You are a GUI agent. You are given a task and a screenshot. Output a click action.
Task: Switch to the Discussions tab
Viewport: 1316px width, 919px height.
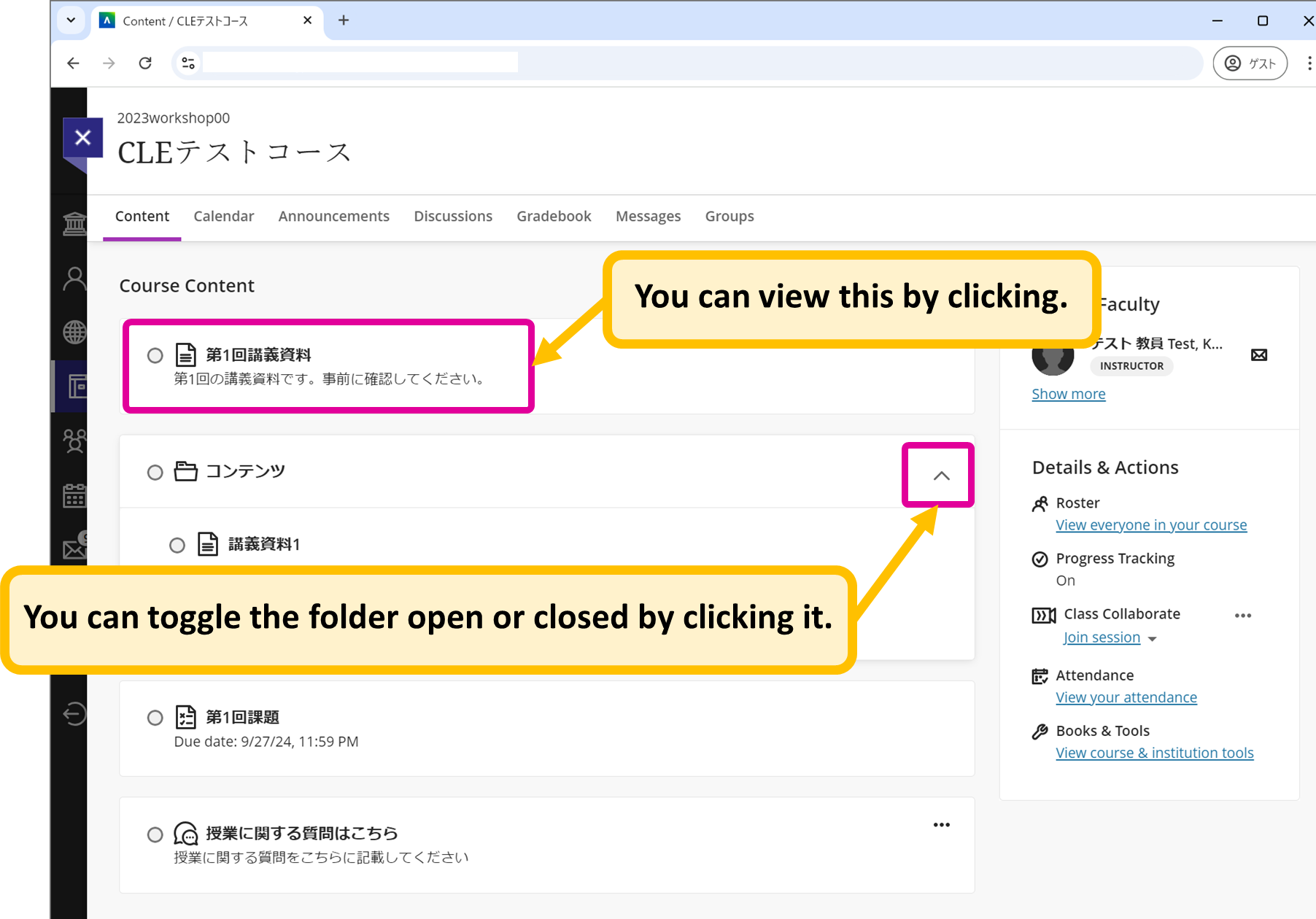coord(453,216)
